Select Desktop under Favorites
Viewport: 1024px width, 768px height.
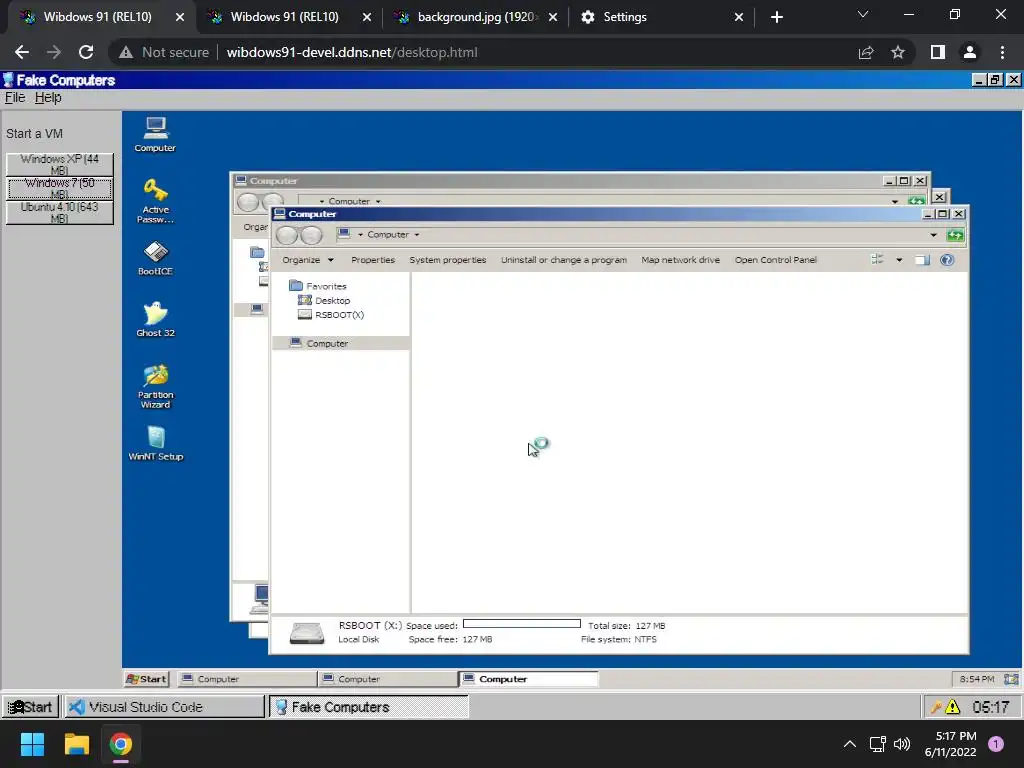(x=324, y=300)
